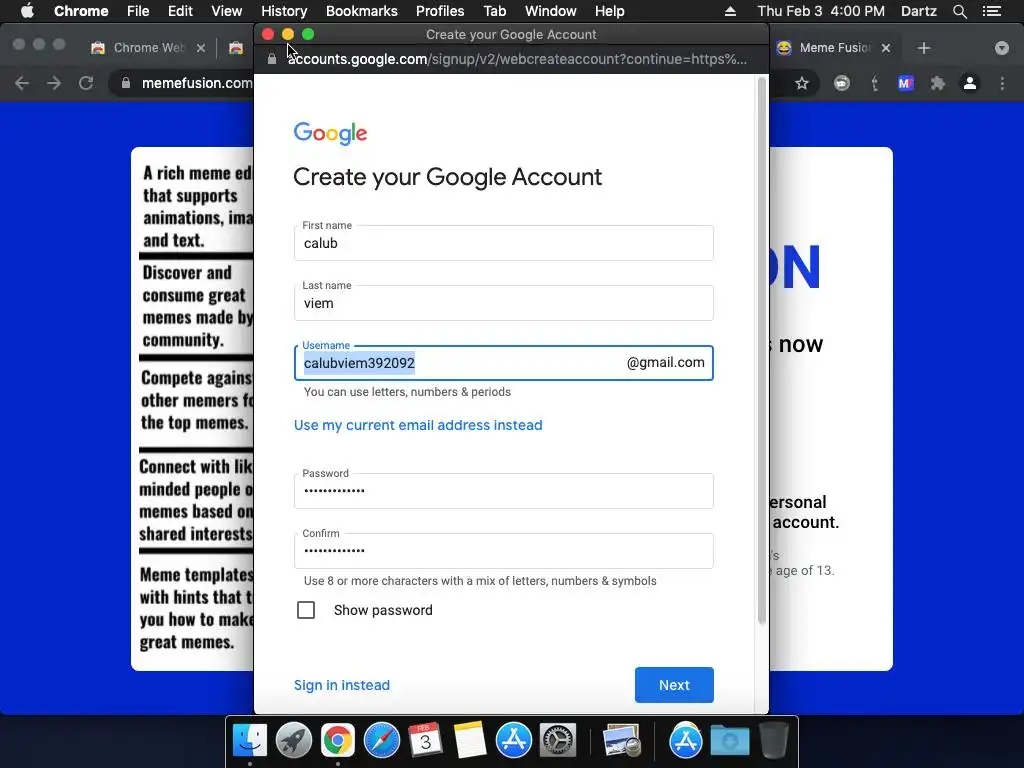This screenshot has height=768, width=1024.
Task: Click the eject icon in the menu bar
Action: point(730,11)
